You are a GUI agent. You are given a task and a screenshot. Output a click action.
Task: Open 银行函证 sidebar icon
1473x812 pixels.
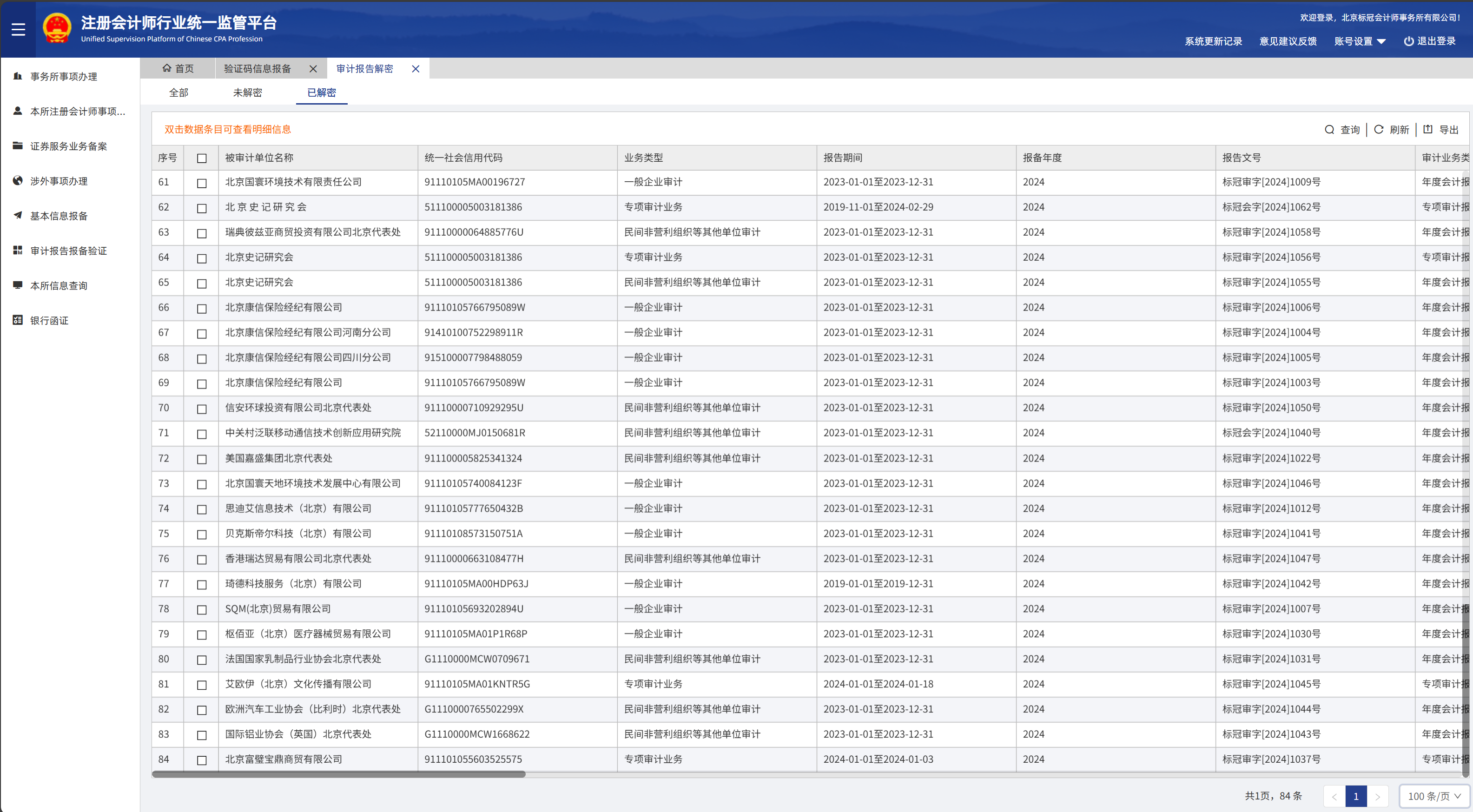(x=18, y=320)
